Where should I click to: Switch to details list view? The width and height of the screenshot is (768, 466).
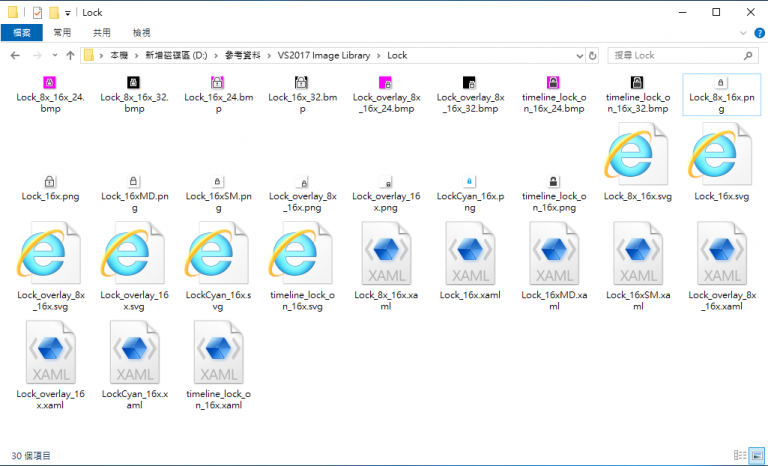[740, 455]
